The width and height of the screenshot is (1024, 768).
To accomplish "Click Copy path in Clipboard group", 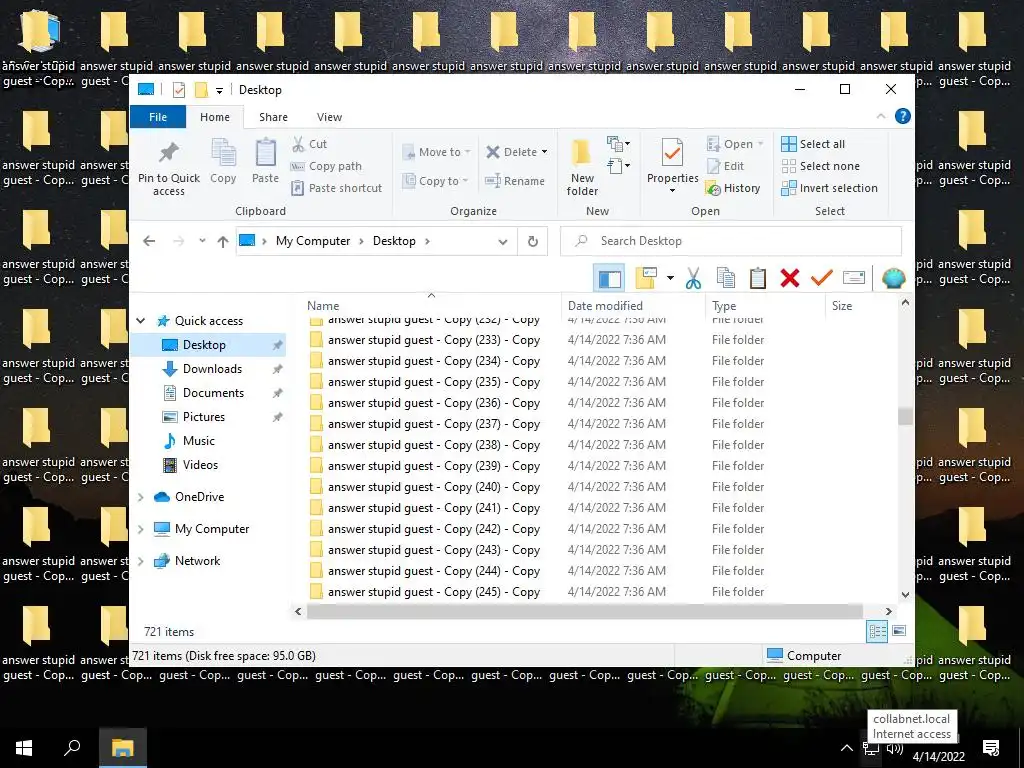I will pyautogui.click(x=326, y=166).
